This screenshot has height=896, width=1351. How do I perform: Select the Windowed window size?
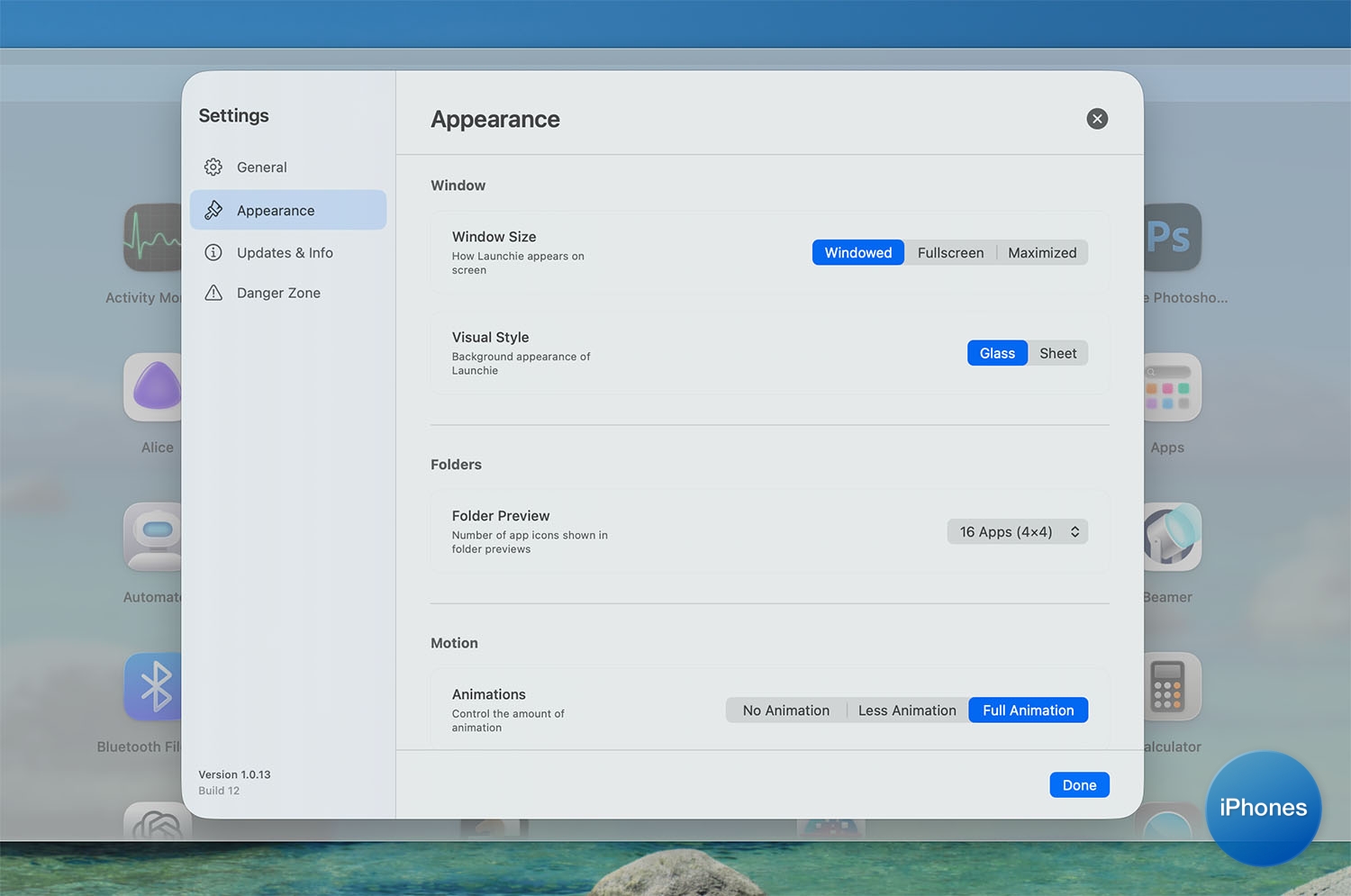[857, 253]
